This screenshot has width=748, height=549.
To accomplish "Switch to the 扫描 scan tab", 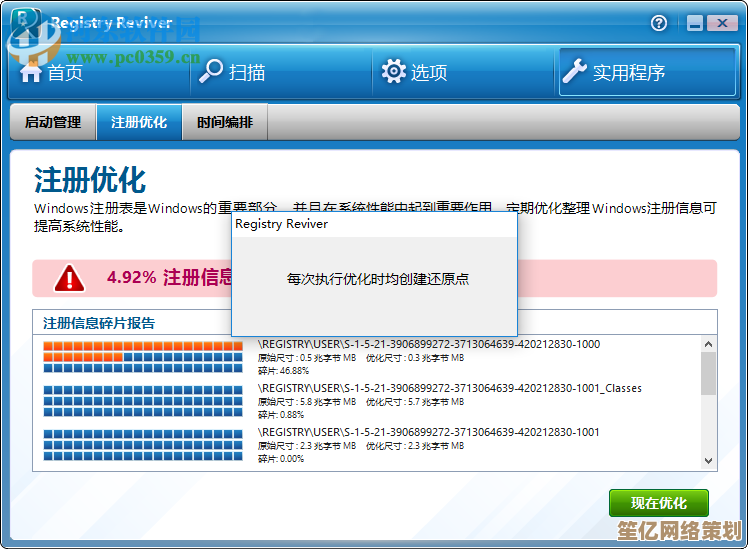I will click(x=281, y=72).
